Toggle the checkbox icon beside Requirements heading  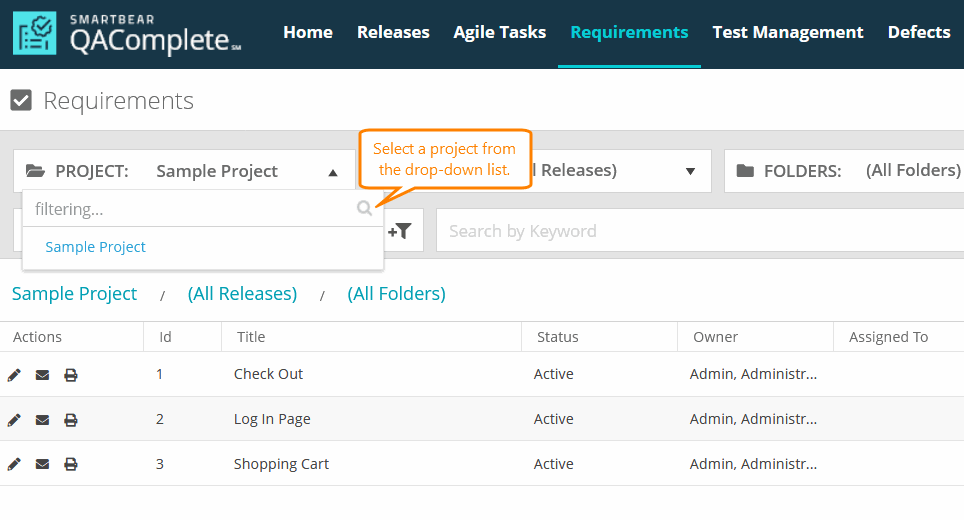tap(21, 100)
